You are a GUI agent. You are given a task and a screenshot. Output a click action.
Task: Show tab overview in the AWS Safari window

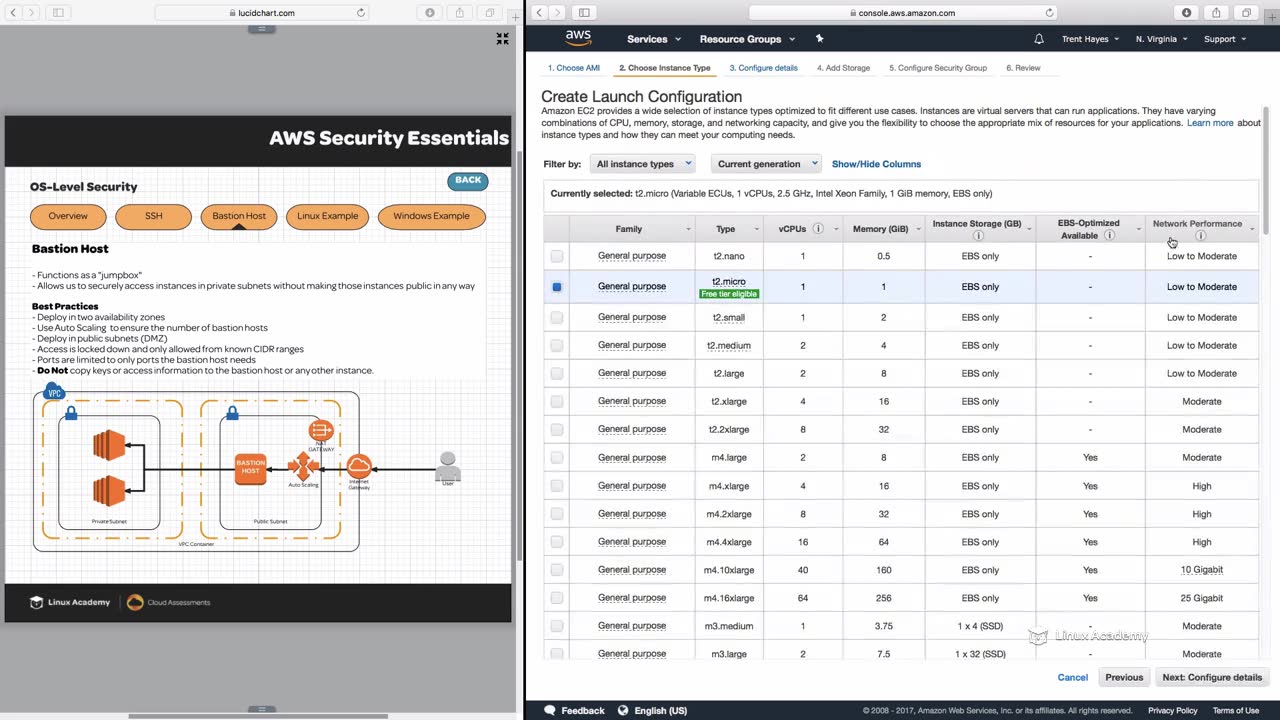[1246, 13]
